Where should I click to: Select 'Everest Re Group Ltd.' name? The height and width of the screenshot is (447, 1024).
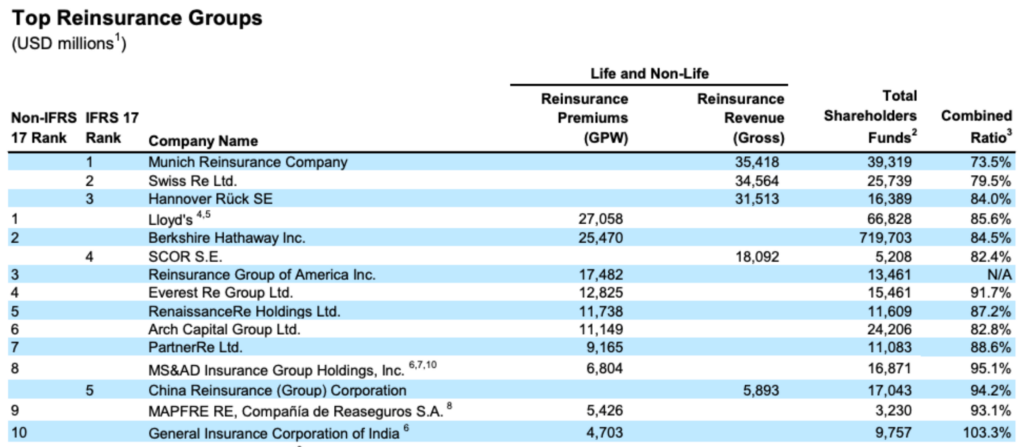[221, 294]
